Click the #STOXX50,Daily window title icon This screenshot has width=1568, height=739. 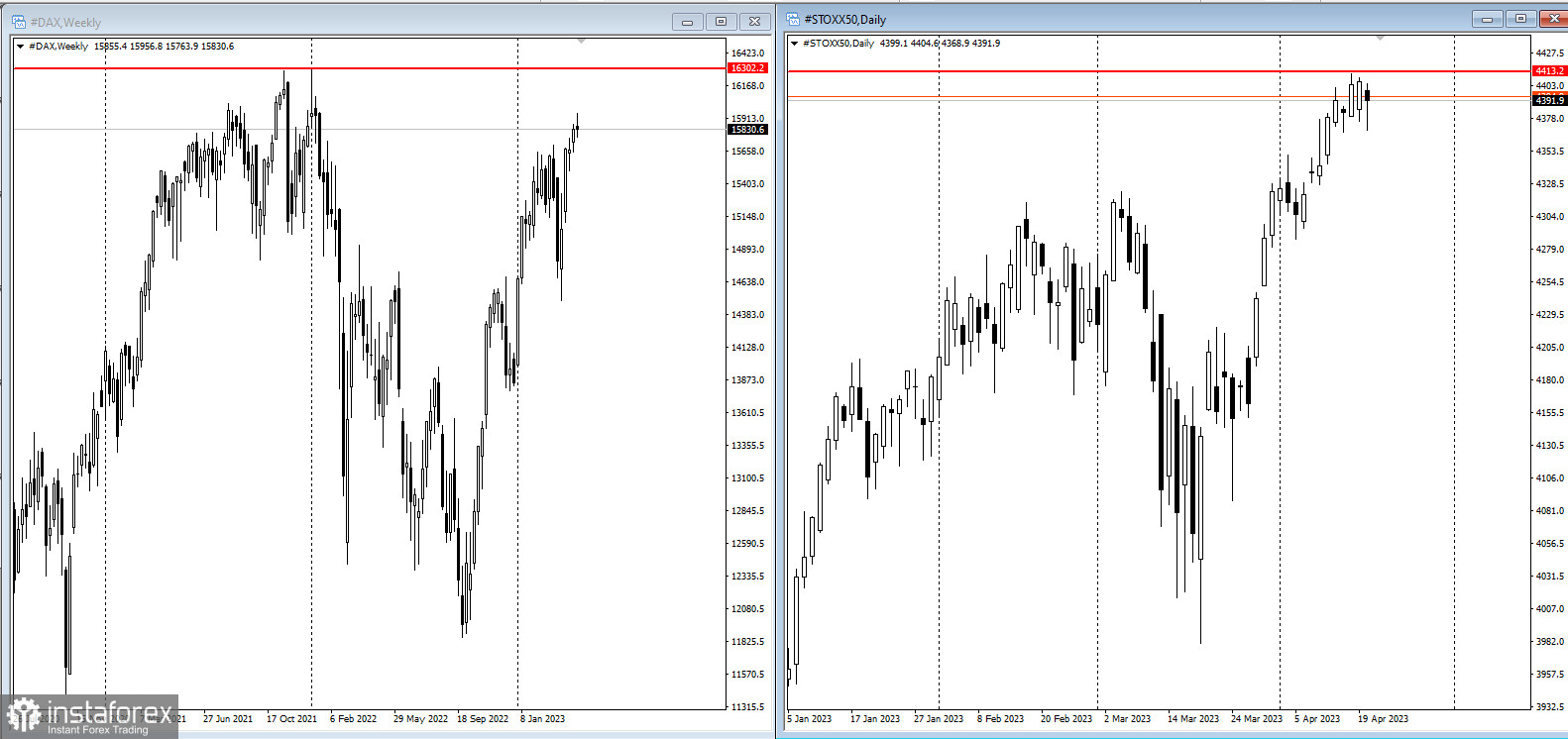point(793,19)
